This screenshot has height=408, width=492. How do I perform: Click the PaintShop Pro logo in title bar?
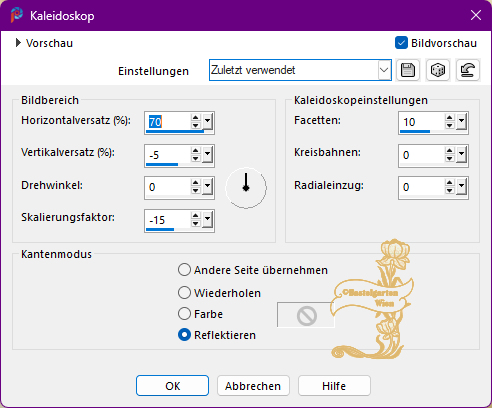click(x=17, y=15)
